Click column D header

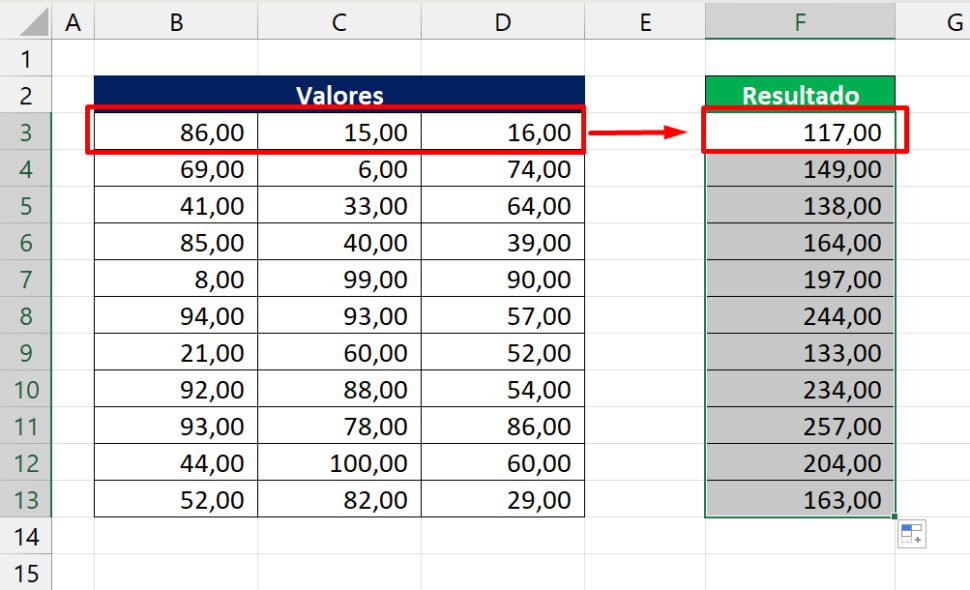pos(502,22)
